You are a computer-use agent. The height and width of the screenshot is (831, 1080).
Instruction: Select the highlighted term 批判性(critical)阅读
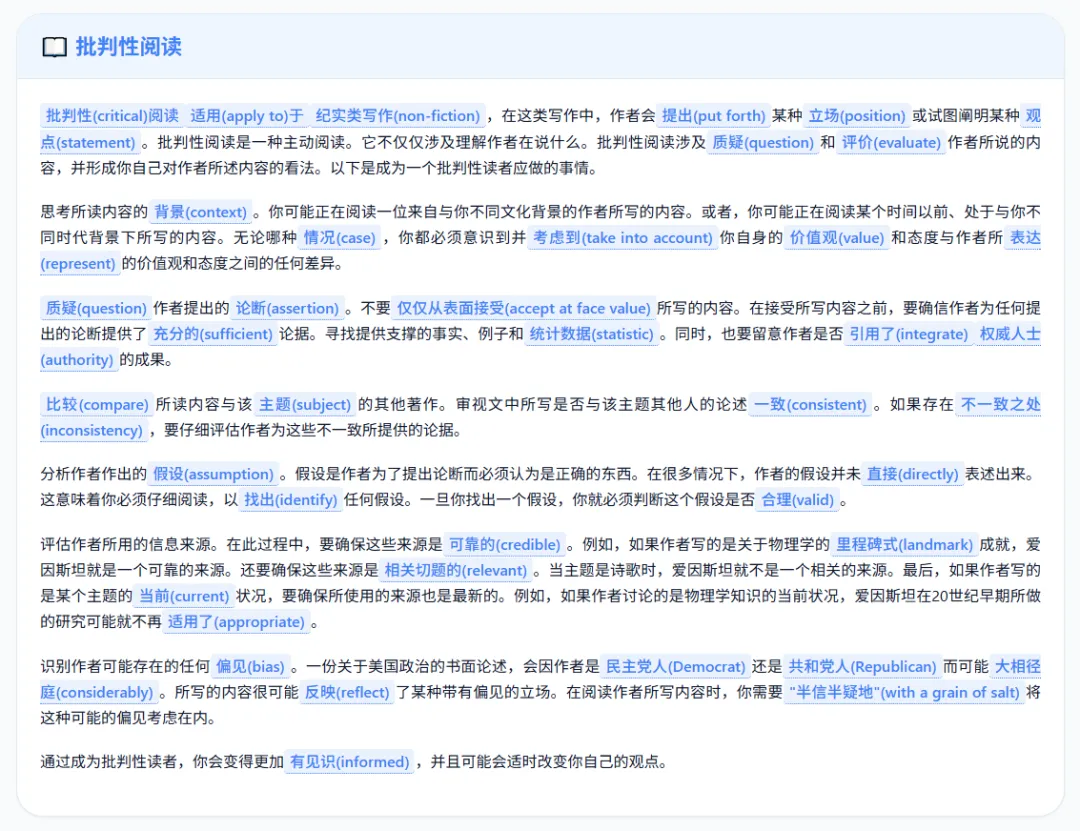pyautogui.click(x=111, y=116)
